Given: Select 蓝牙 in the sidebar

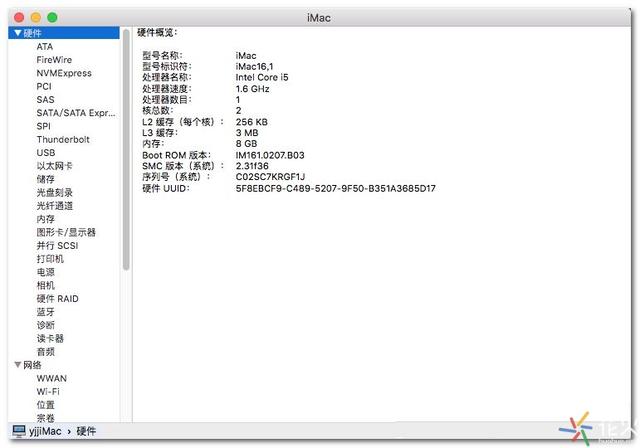Looking at the screenshot, I should pos(45,312).
